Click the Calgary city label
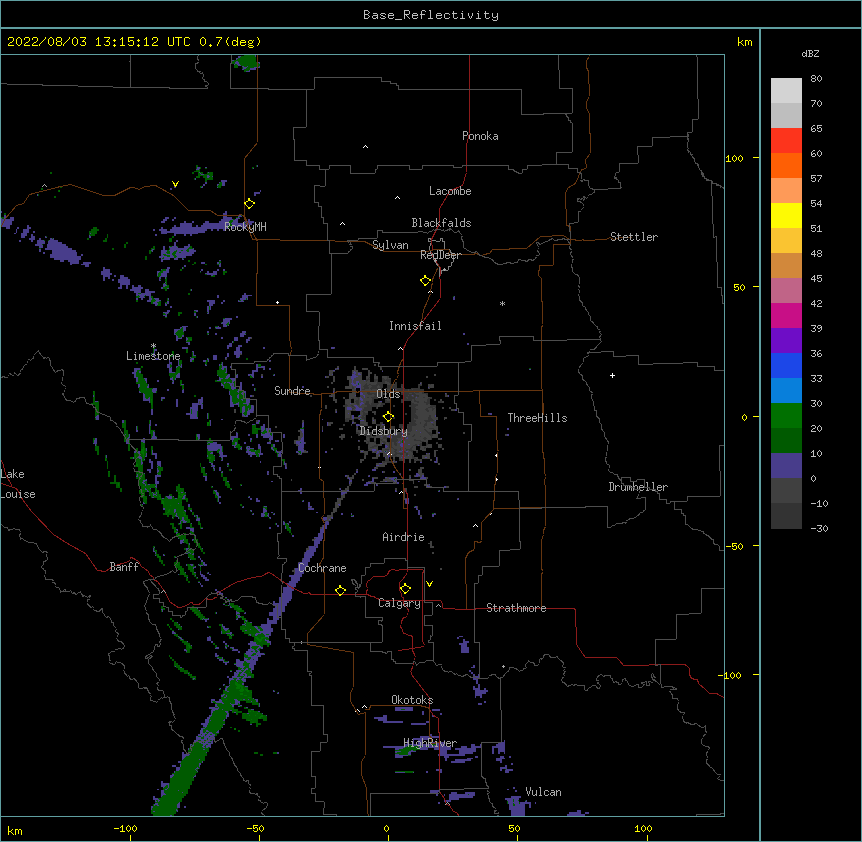The image size is (862, 842). coord(399,603)
